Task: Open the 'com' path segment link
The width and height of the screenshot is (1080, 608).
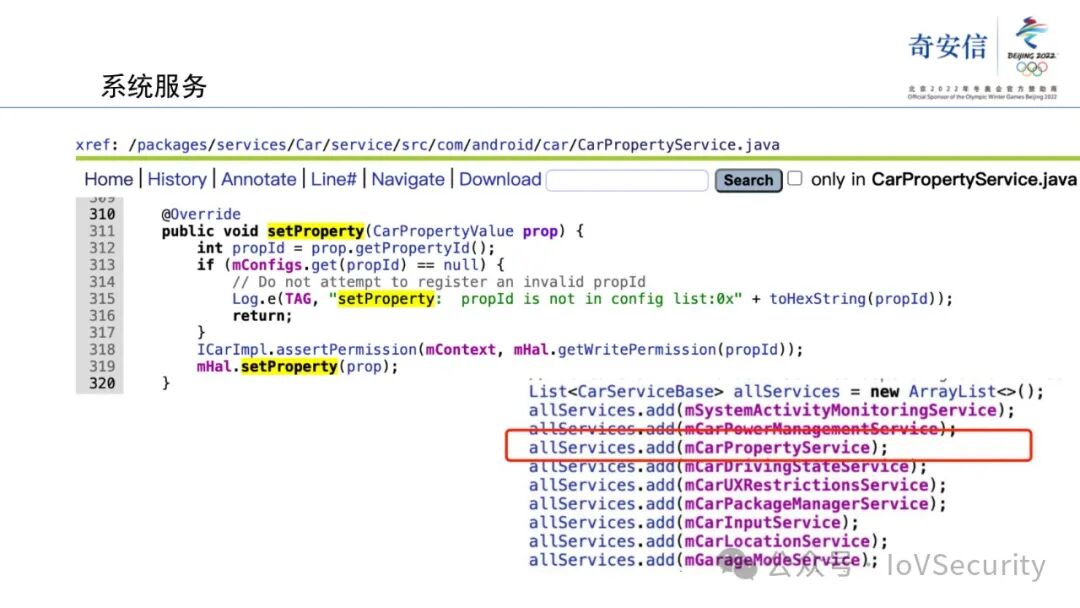Action: pyautogui.click(x=450, y=145)
